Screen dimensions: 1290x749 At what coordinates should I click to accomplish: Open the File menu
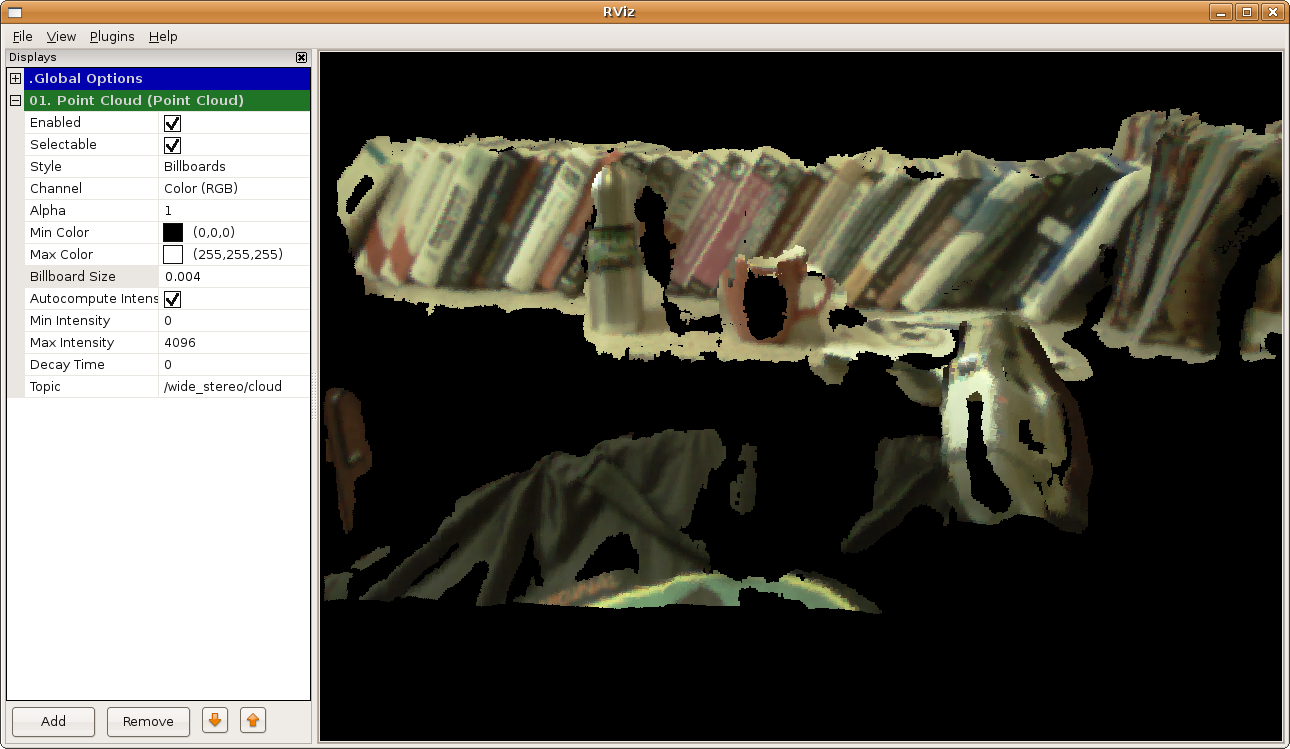click(x=22, y=36)
